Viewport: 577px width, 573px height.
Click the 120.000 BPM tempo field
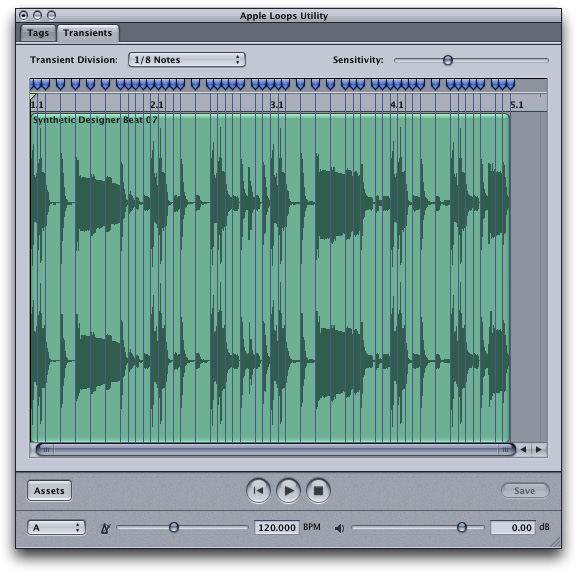pos(277,528)
